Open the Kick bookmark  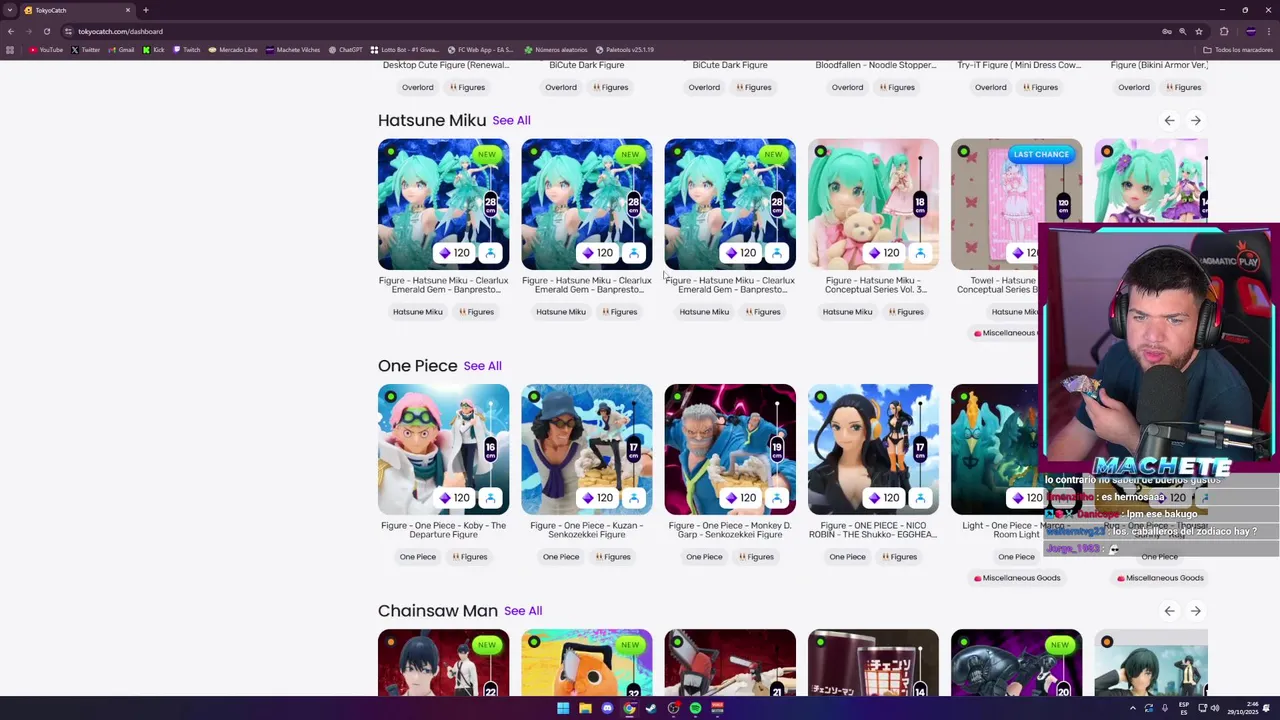click(x=154, y=50)
